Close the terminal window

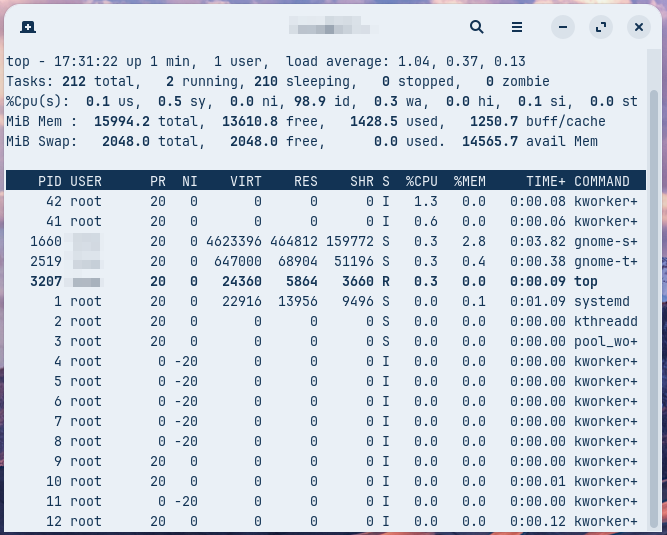click(638, 27)
